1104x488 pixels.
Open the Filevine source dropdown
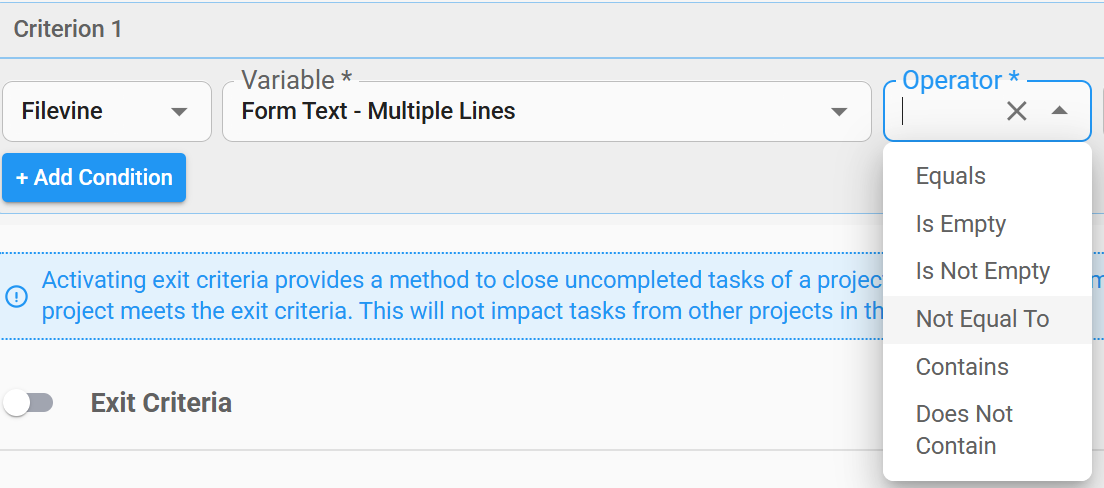pyautogui.click(x=106, y=112)
